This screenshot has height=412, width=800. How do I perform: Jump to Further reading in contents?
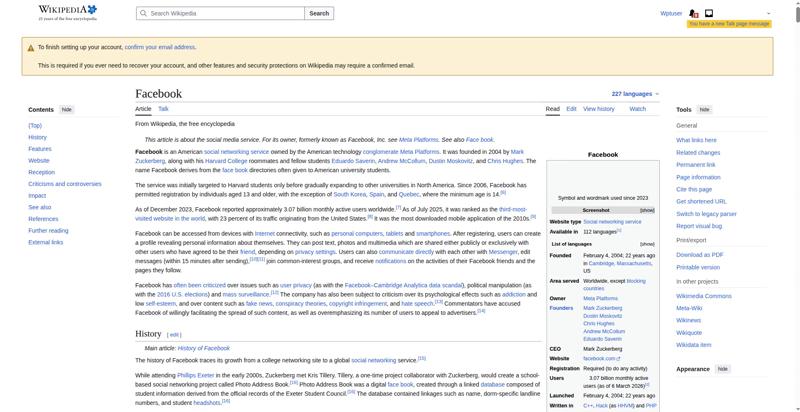pos(48,230)
